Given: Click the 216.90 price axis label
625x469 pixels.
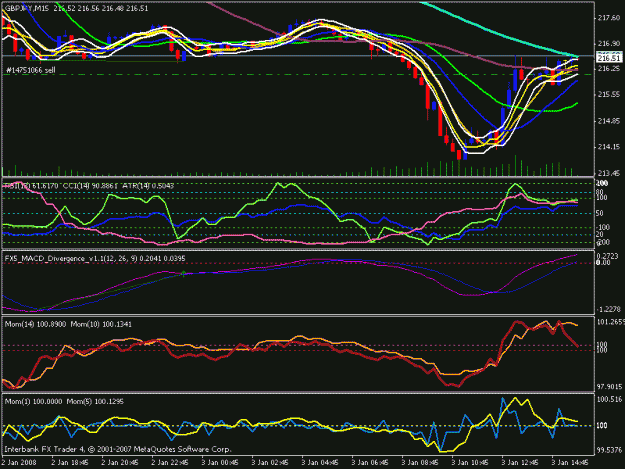Looking at the screenshot, I should (609, 44).
